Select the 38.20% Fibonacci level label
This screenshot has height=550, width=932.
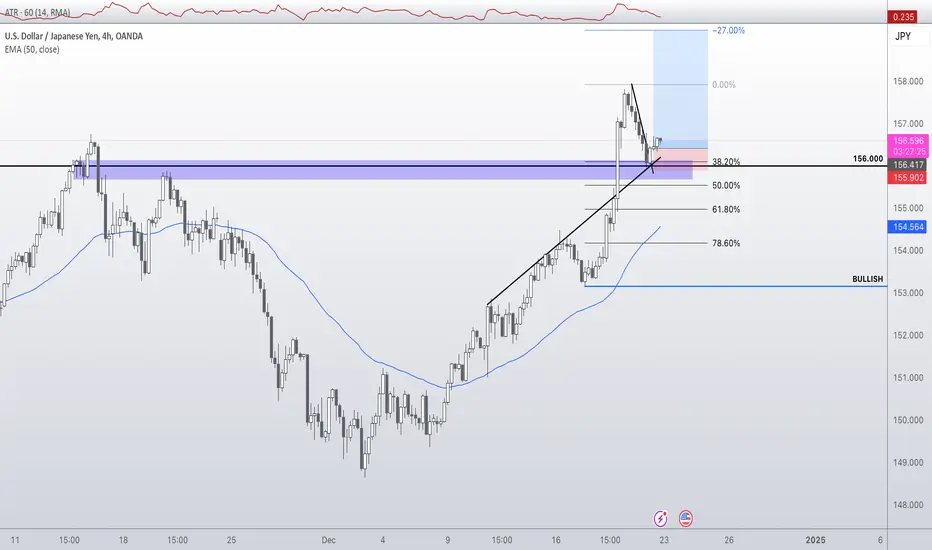tap(726, 162)
